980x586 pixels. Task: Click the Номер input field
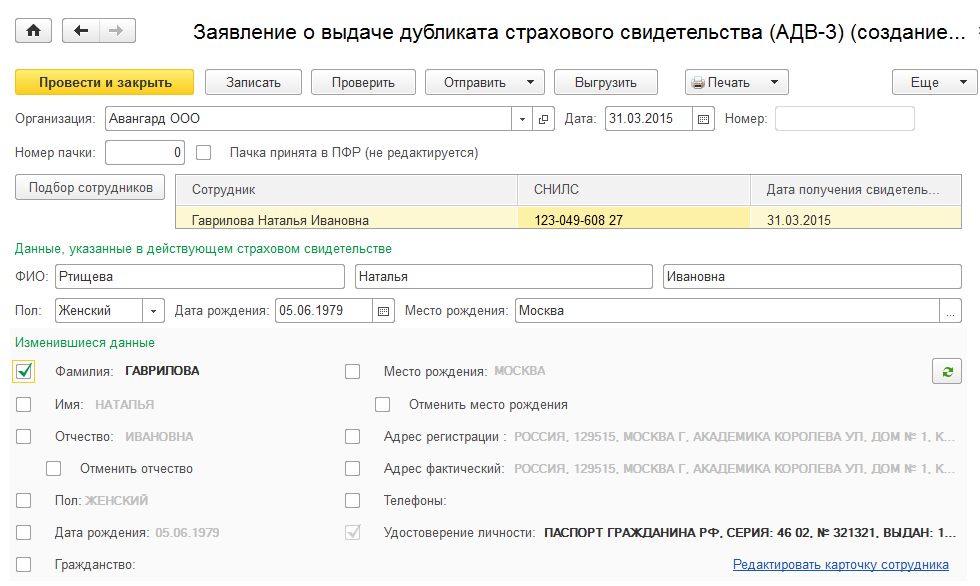click(x=844, y=119)
